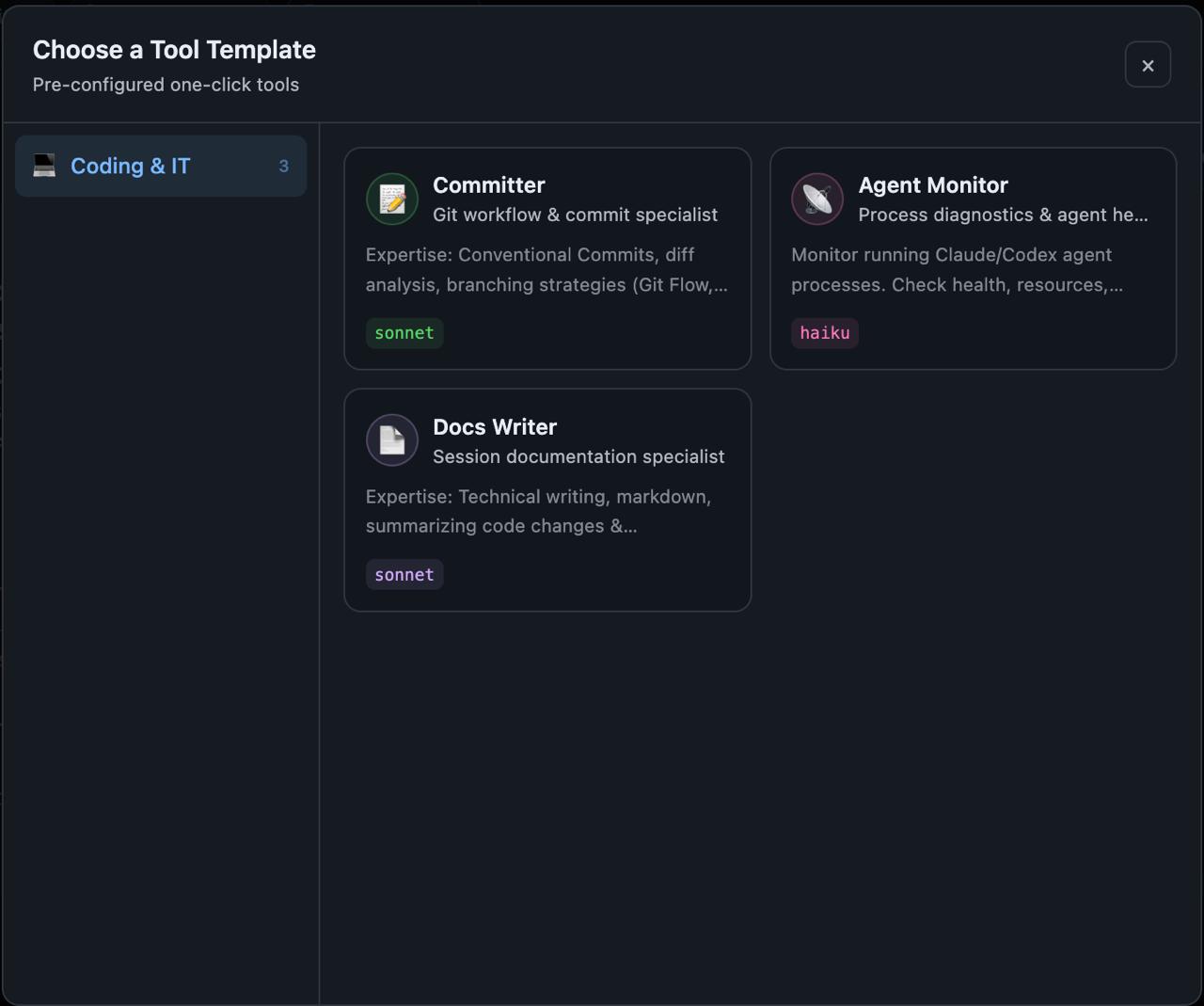Click the Agent Monitor satellite dish icon
The image size is (1204, 1006).
click(x=817, y=199)
